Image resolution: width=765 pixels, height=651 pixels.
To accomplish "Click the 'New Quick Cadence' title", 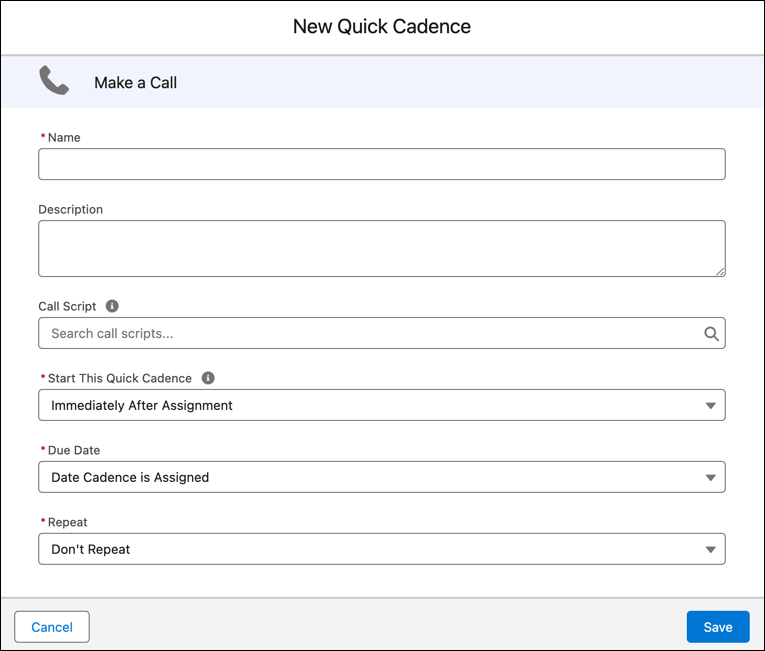I will click(x=382, y=26).
